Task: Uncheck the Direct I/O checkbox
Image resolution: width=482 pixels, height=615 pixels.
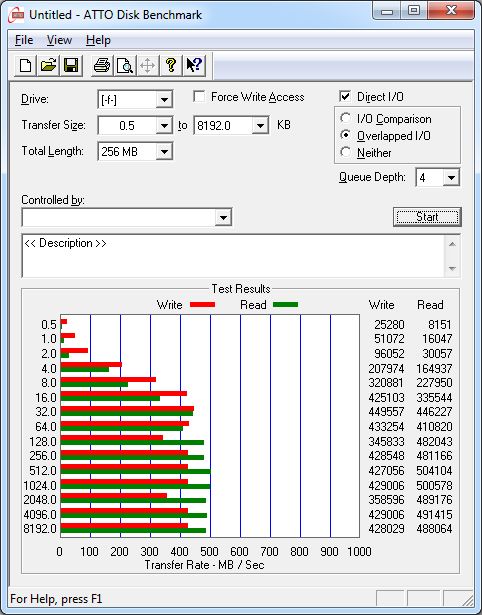Action: [x=345, y=96]
